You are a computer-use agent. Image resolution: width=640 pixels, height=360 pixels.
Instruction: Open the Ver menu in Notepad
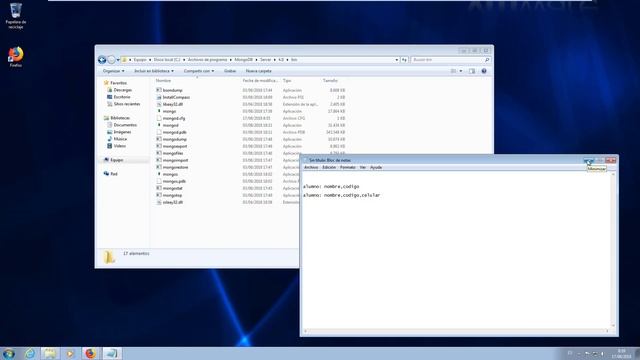(363, 167)
